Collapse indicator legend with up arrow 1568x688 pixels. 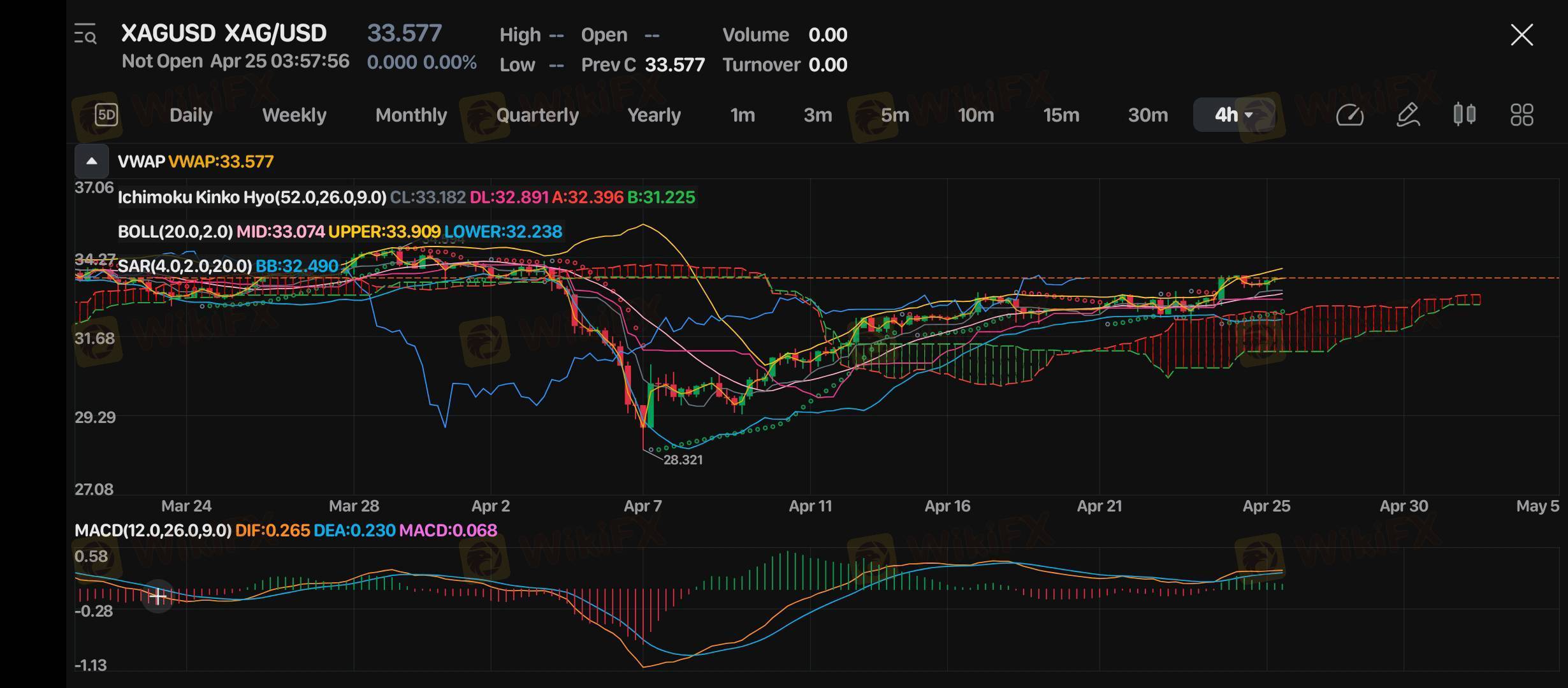[x=92, y=162]
